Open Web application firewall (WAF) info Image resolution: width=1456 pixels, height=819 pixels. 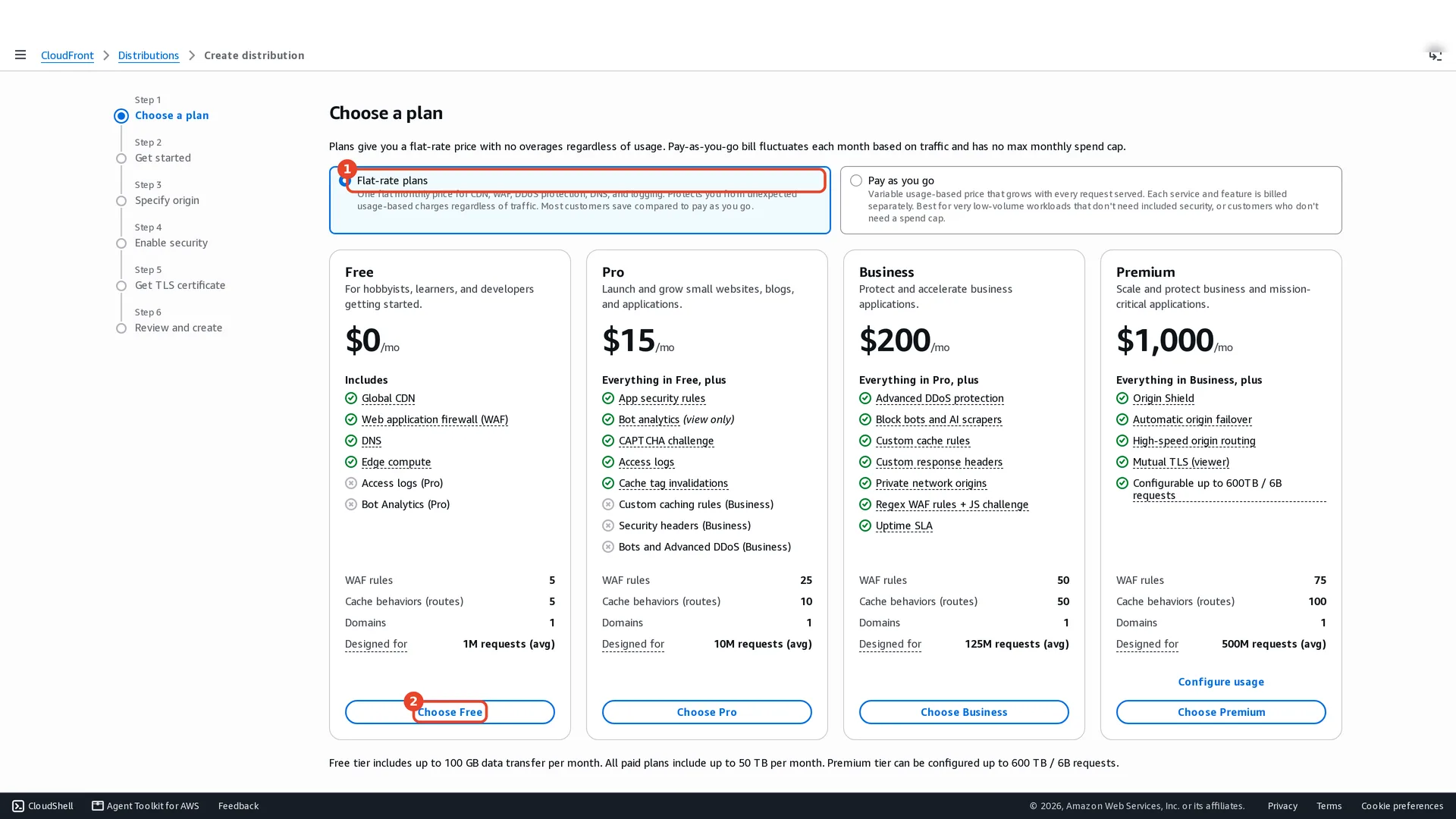coord(435,419)
